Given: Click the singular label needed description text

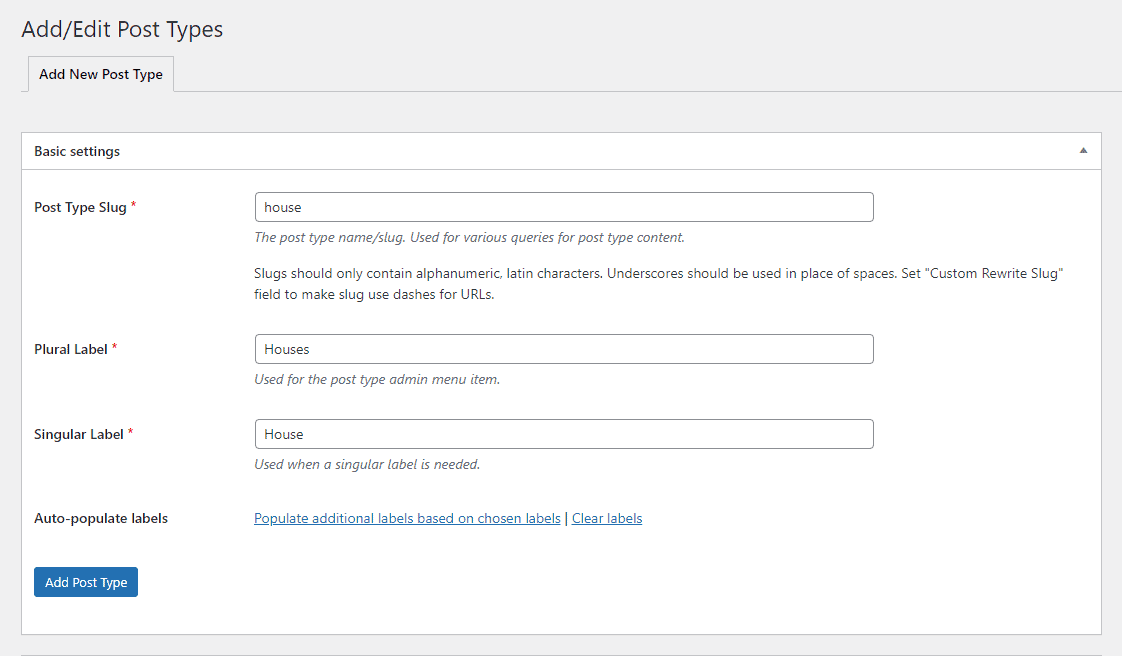Looking at the screenshot, I should 367,465.
